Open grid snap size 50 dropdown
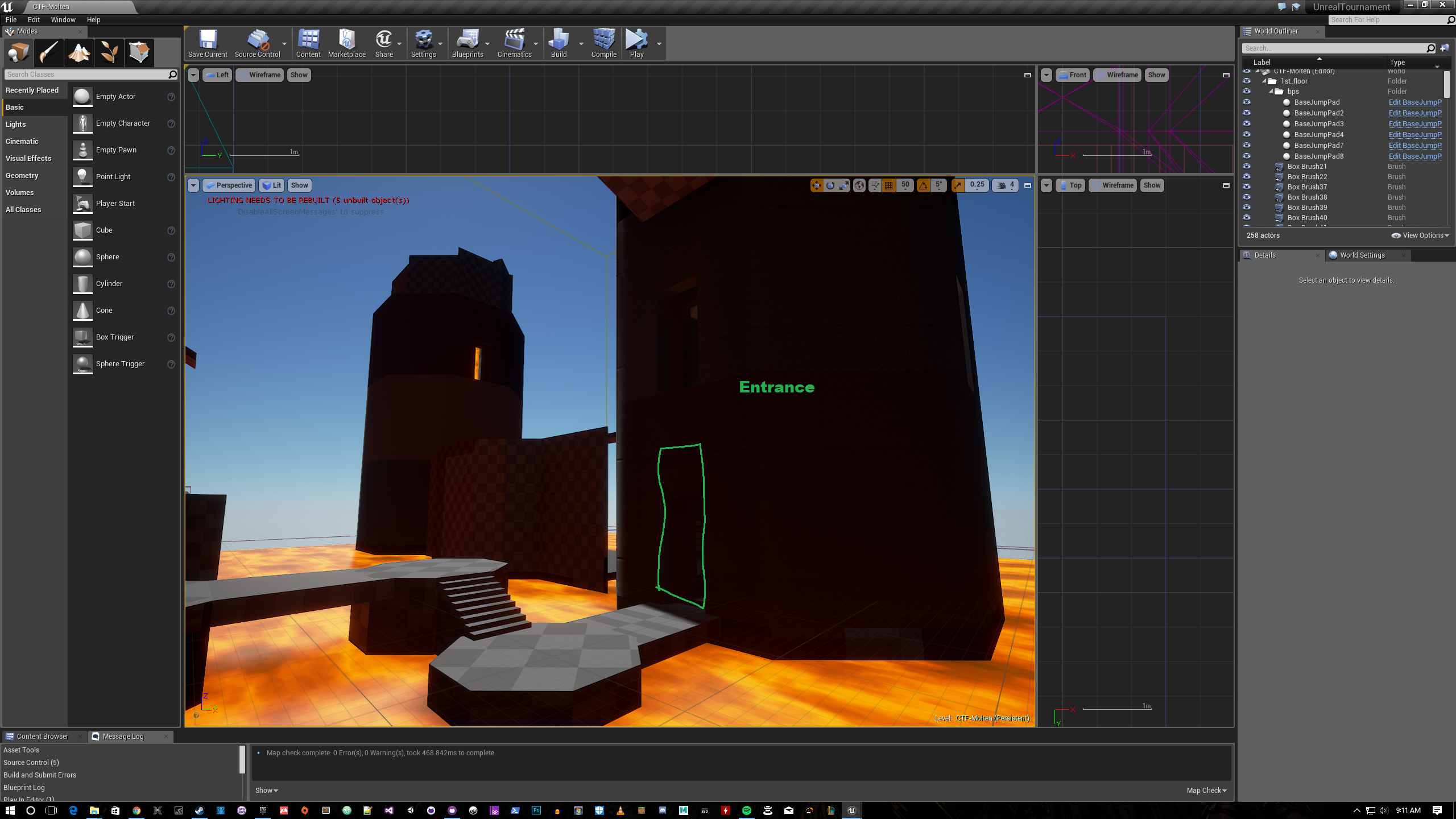This screenshot has height=819, width=1456. 905,185
